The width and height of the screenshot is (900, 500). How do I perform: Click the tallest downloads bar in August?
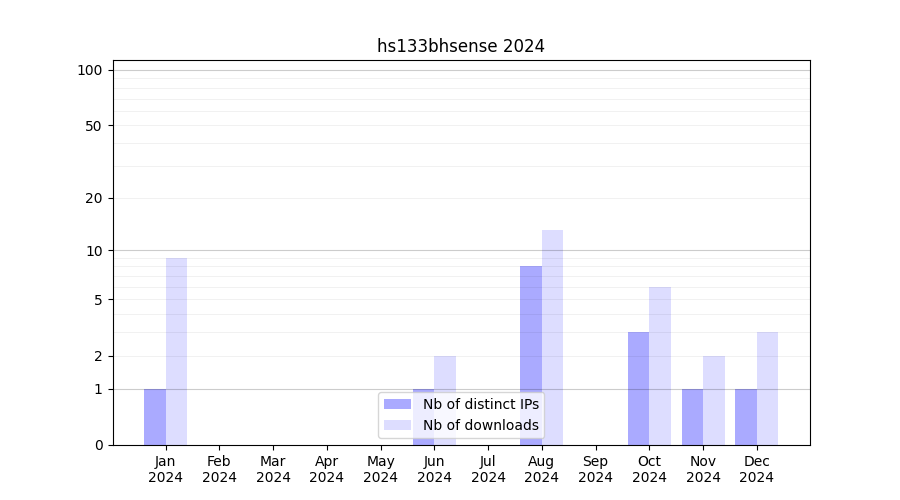pos(552,337)
